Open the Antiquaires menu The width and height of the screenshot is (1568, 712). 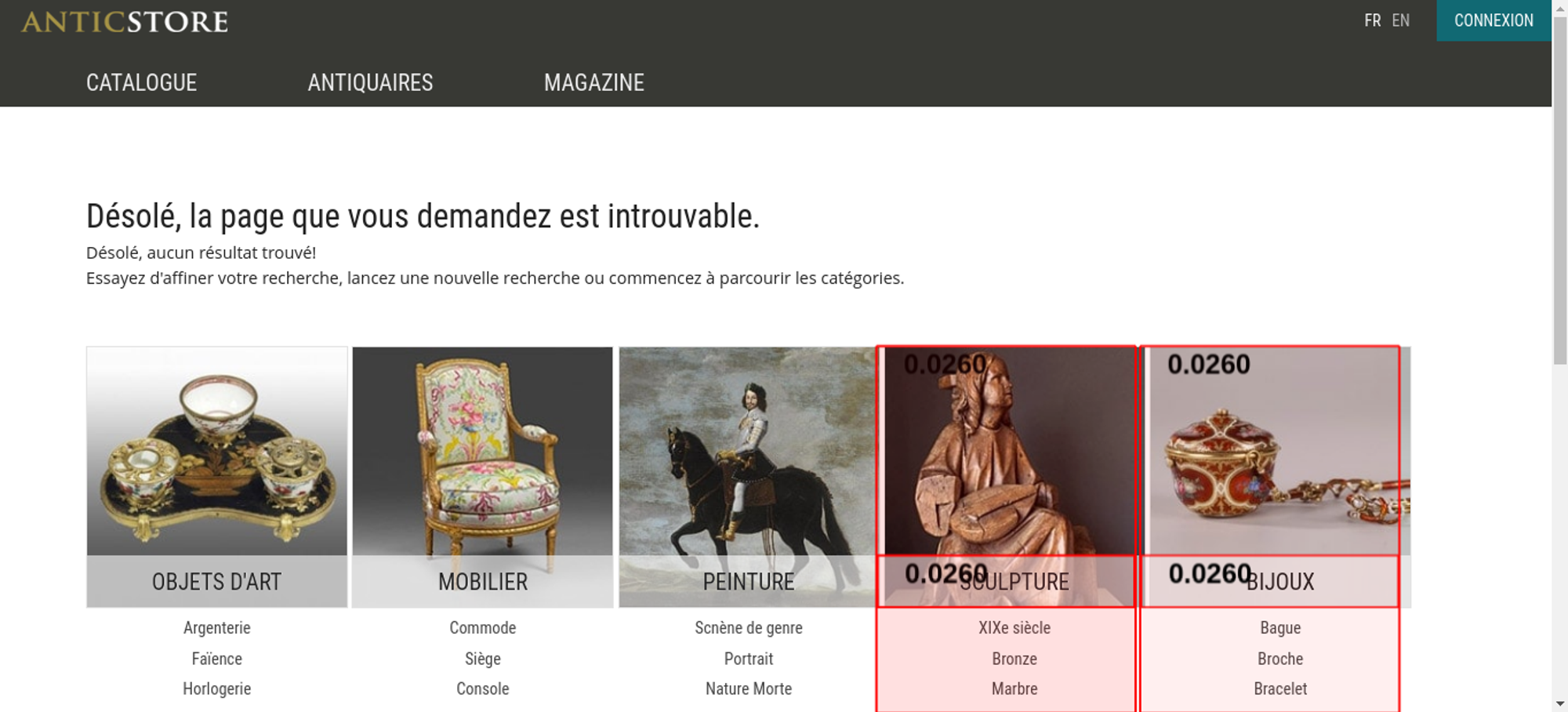point(370,82)
